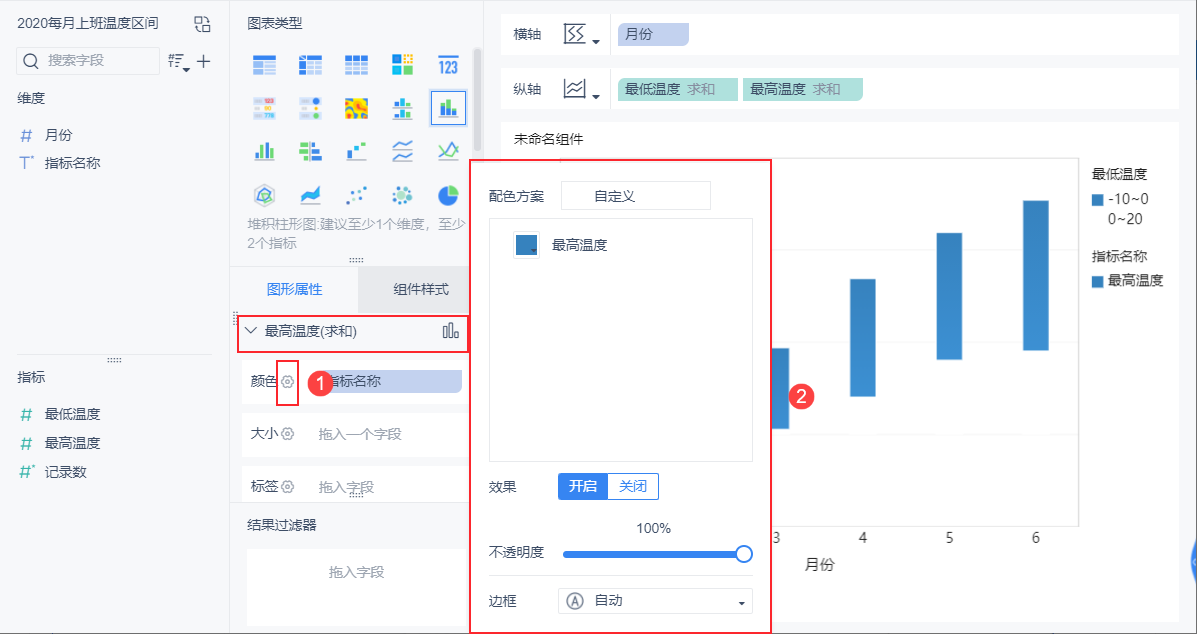Click the column shape icon beside 最高温度(求和)

(x=450, y=330)
